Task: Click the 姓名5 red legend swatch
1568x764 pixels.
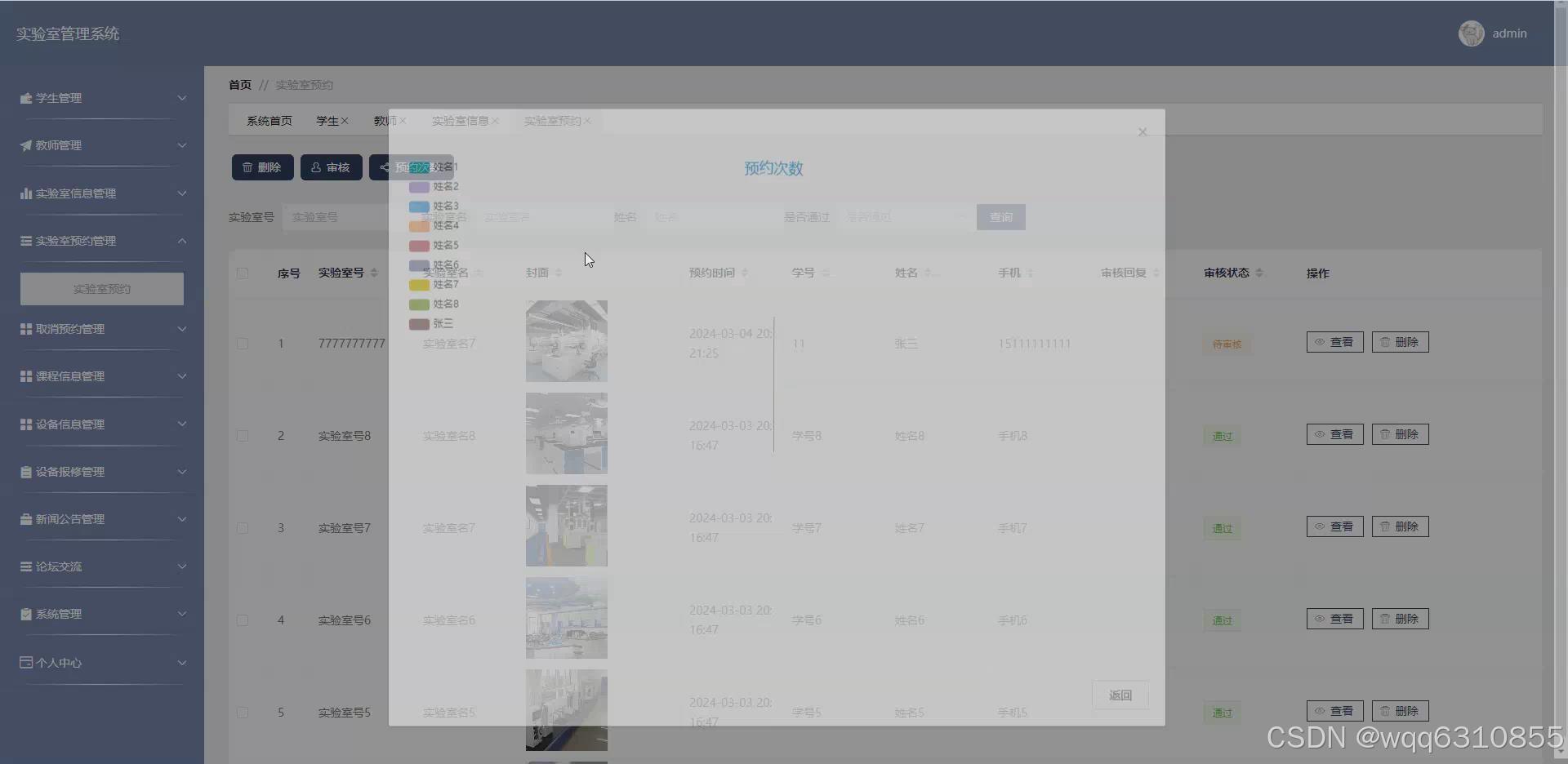Action: pos(419,246)
